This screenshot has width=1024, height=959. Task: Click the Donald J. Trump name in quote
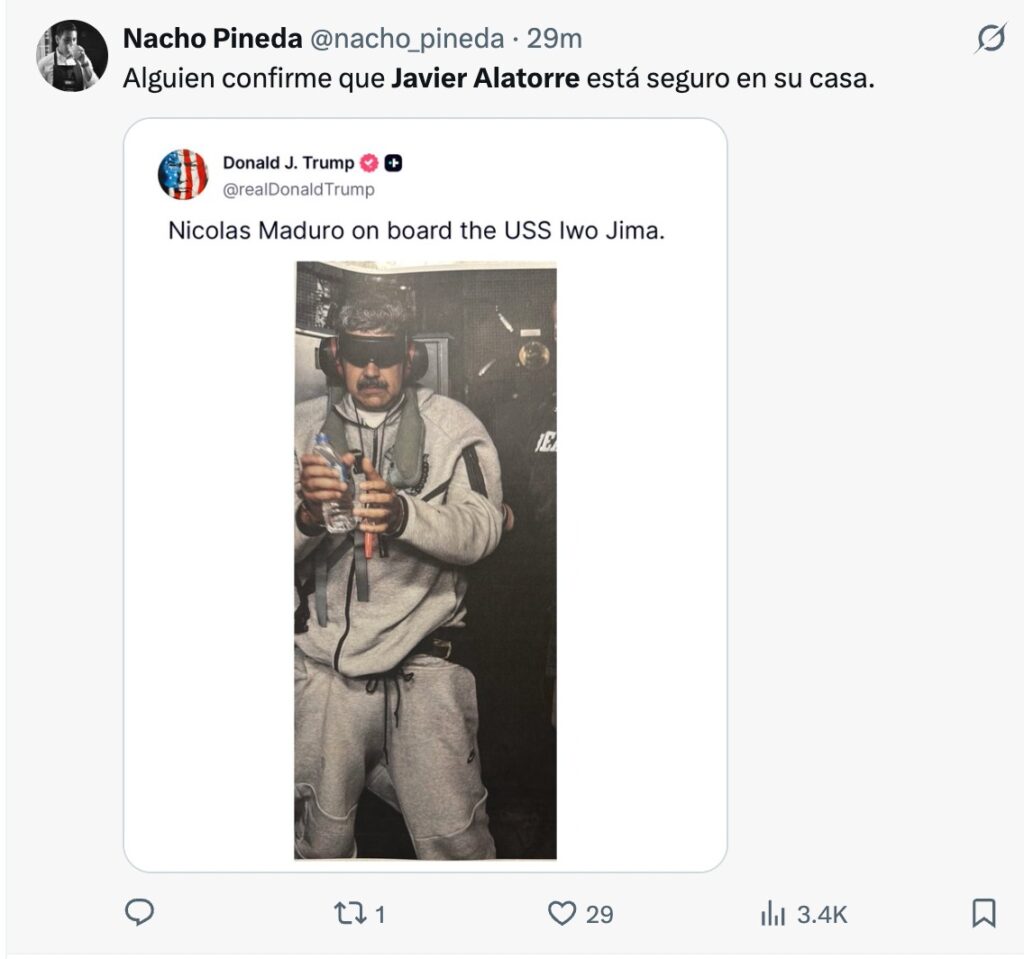[x=288, y=163]
